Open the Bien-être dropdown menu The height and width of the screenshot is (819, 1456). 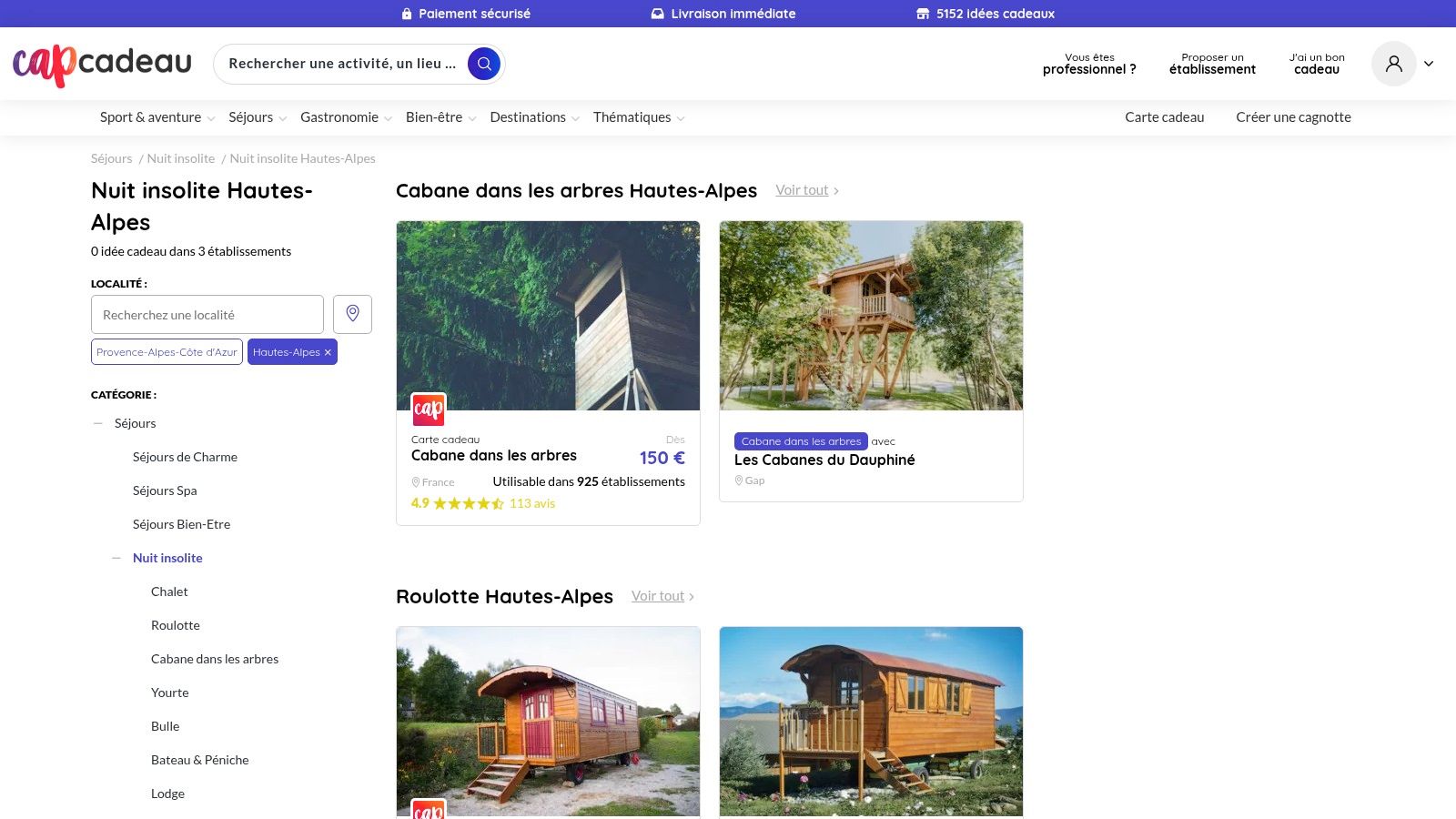(x=441, y=117)
